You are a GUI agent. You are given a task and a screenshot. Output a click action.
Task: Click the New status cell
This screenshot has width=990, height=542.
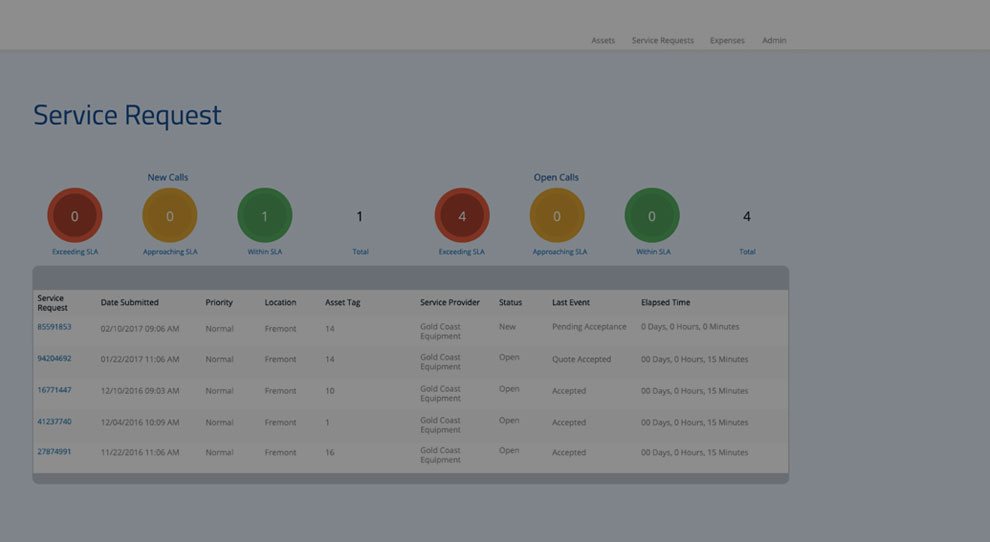[507, 327]
